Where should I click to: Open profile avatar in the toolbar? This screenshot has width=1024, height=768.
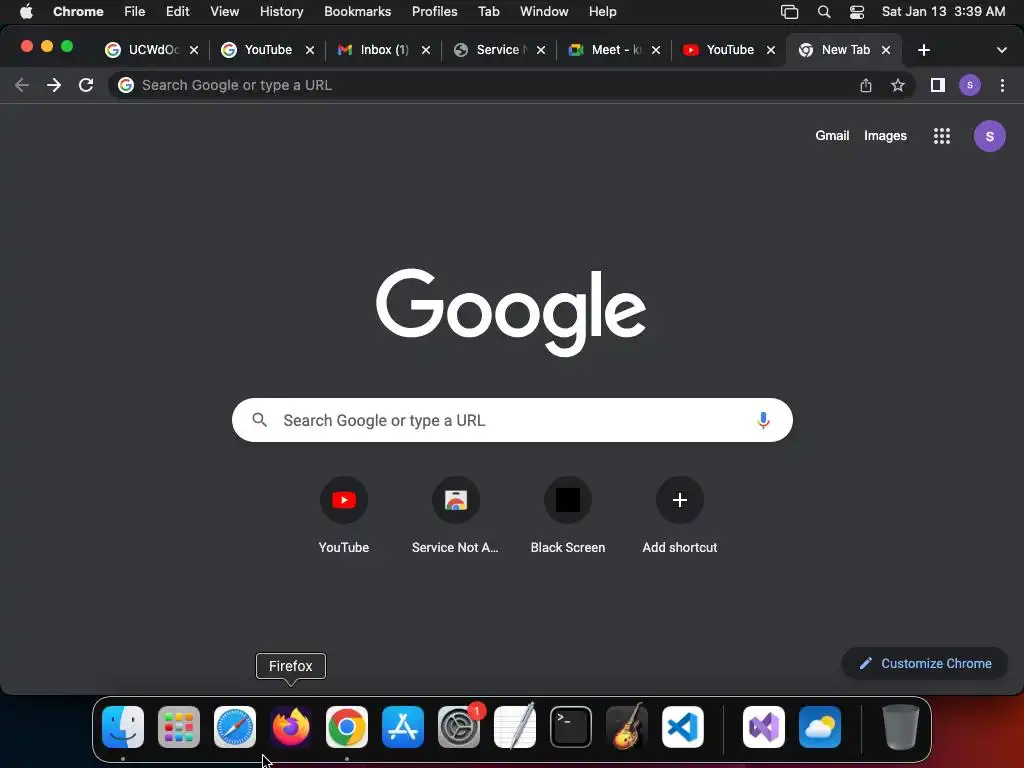[x=970, y=85]
